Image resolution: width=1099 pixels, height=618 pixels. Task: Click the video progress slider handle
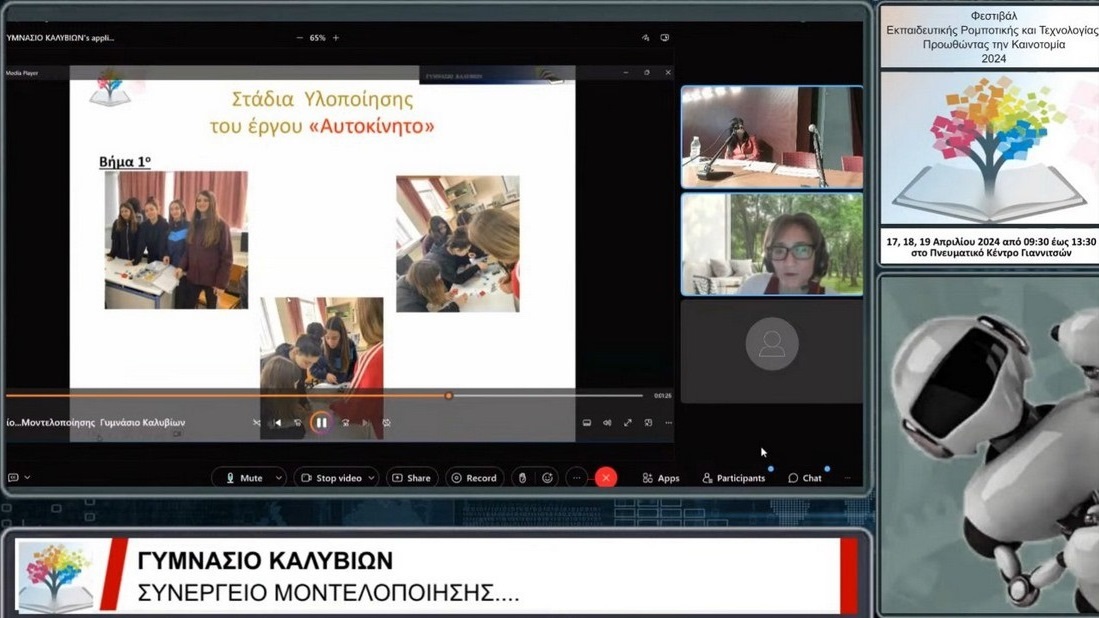(x=449, y=396)
